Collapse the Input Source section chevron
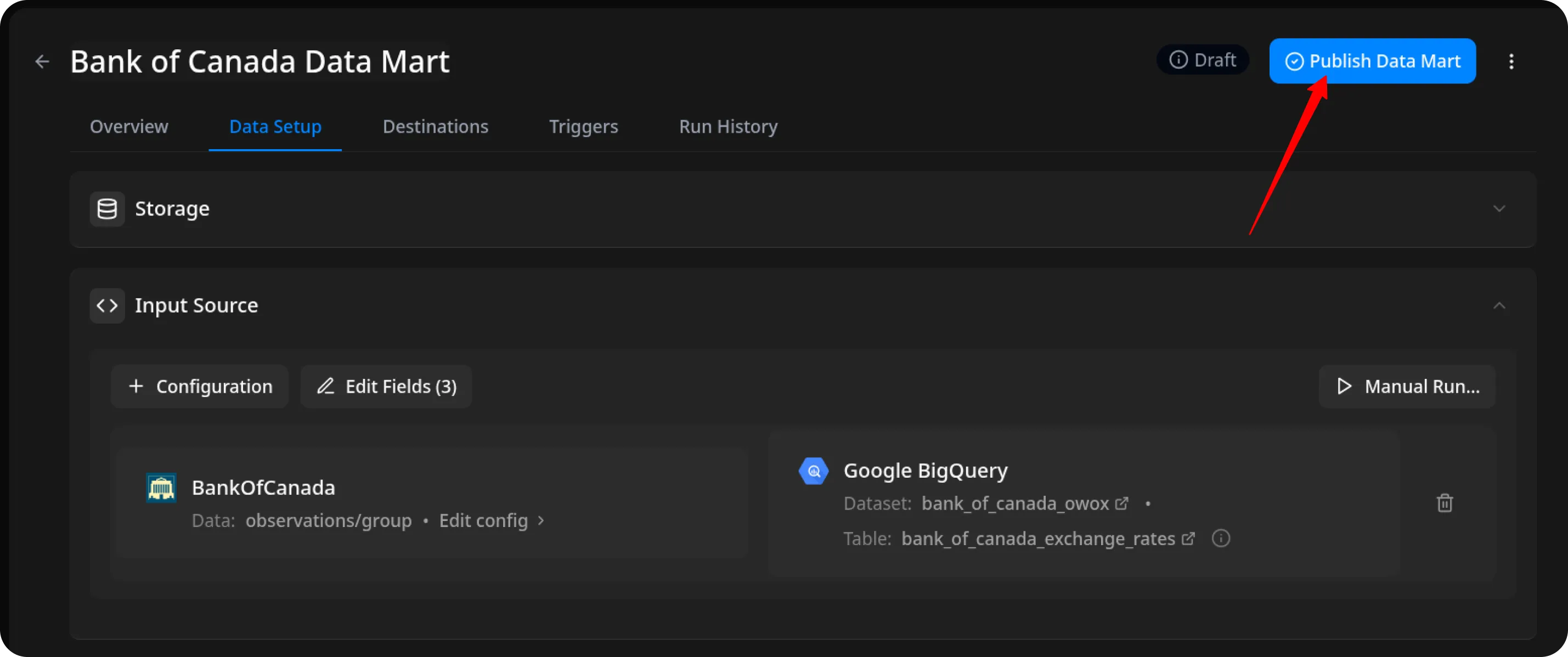Viewport: 1568px width, 657px height. point(1499,305)
